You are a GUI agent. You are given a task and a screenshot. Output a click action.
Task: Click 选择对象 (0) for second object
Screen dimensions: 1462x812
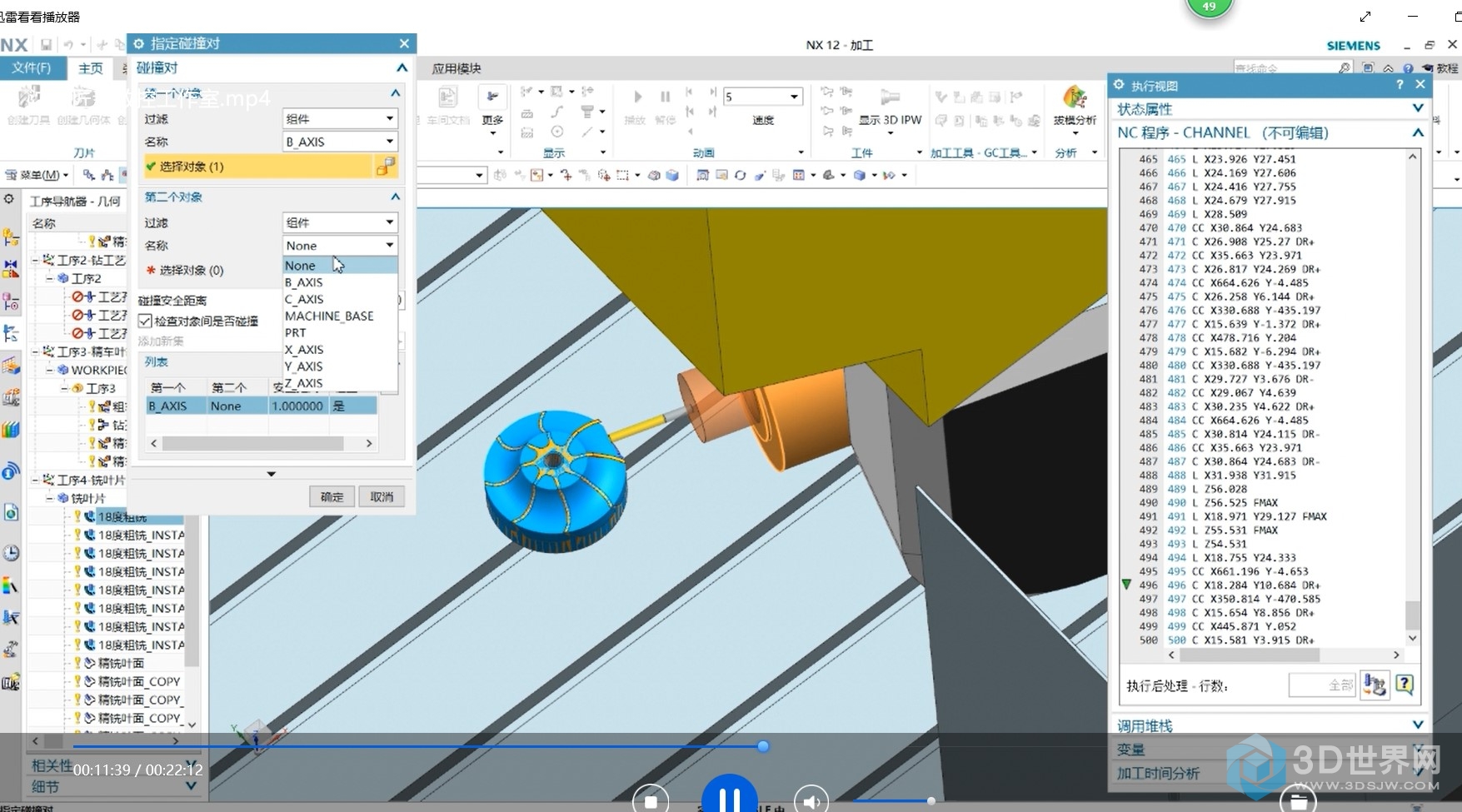tap(191, 270)
